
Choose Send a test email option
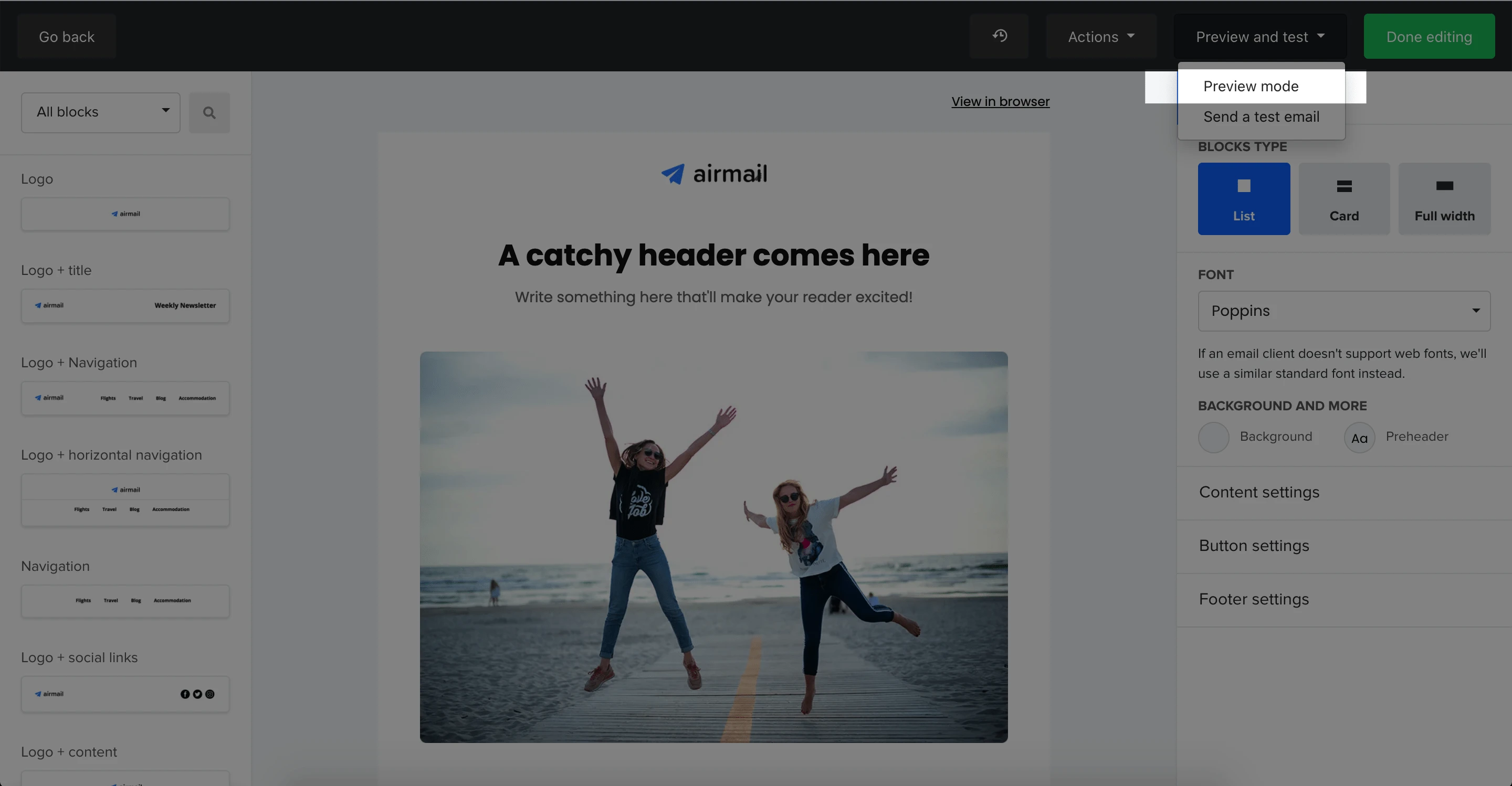point(1261,118)
